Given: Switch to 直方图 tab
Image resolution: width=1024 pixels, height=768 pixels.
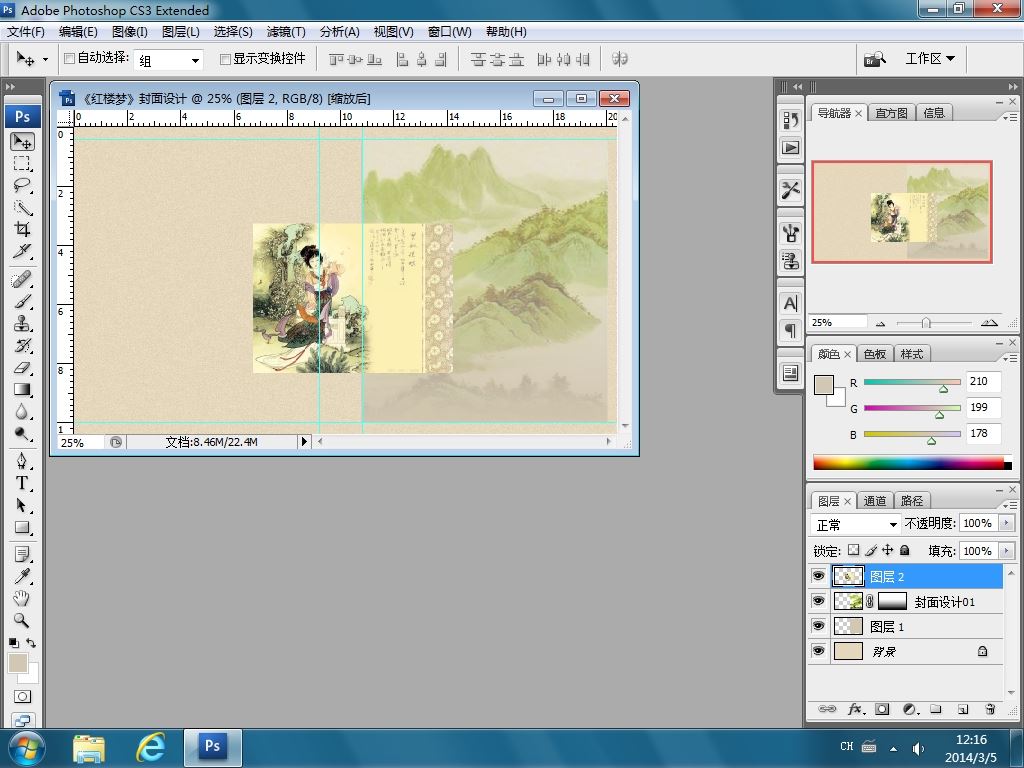Looking at the screenshot, I should [891, 113].
